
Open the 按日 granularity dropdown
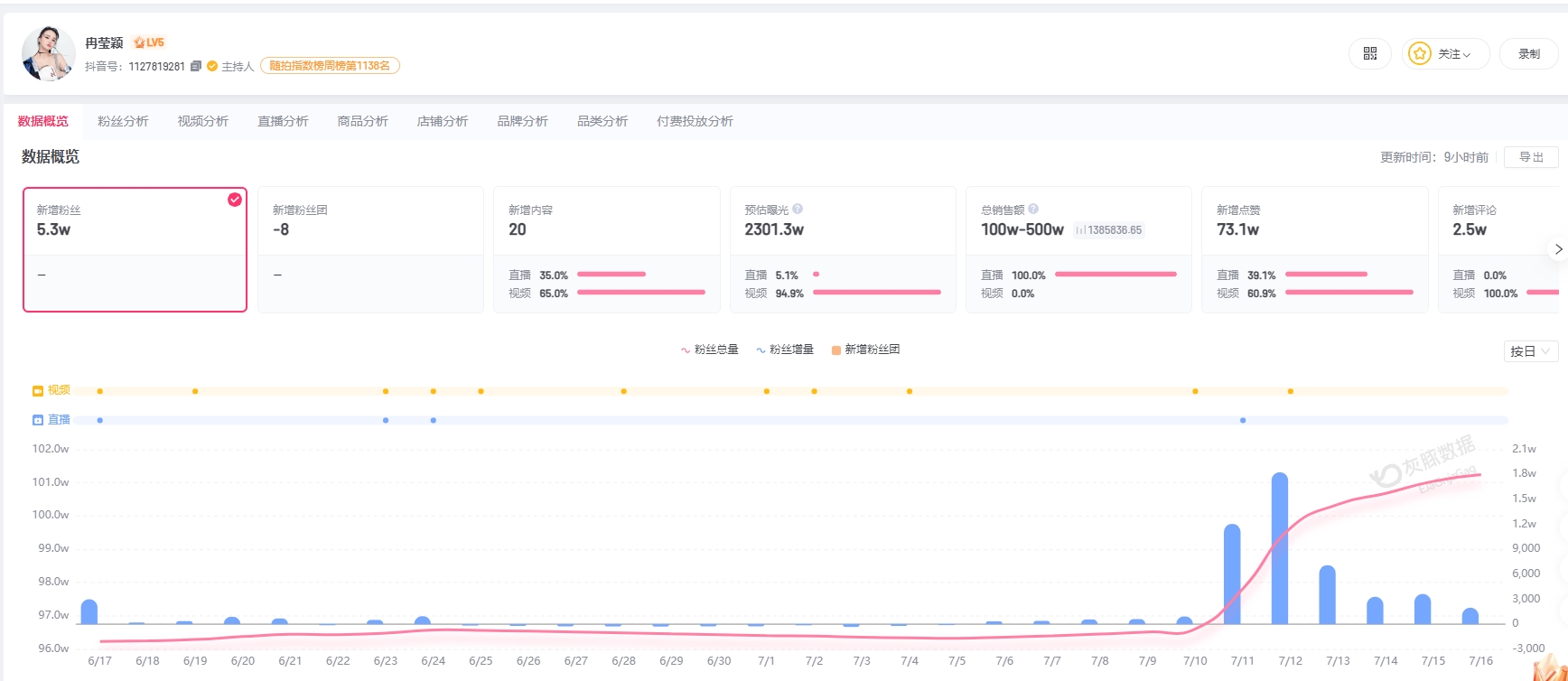click(x=1531, y=351)
